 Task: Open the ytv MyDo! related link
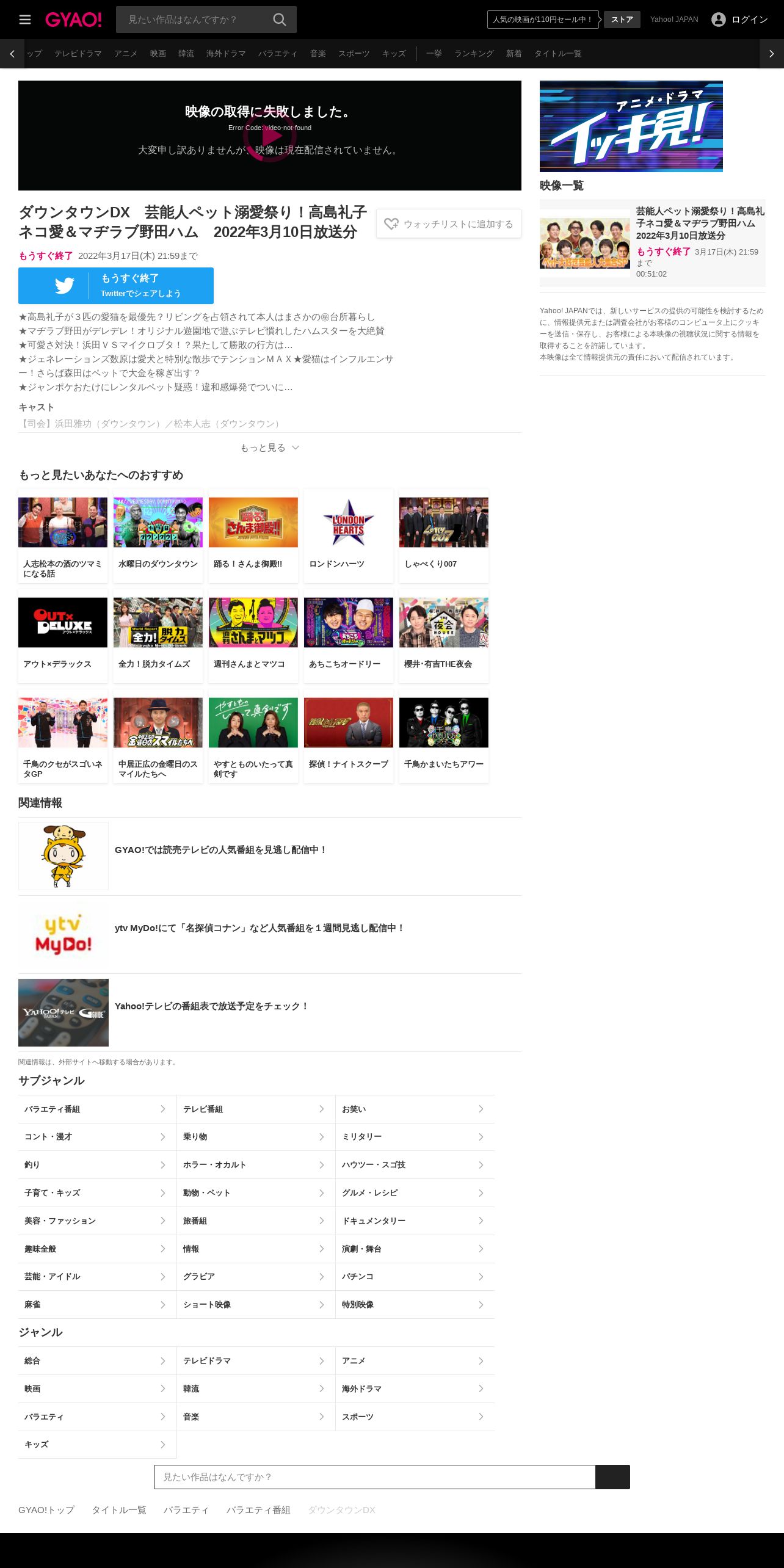[x=270, y=934]
